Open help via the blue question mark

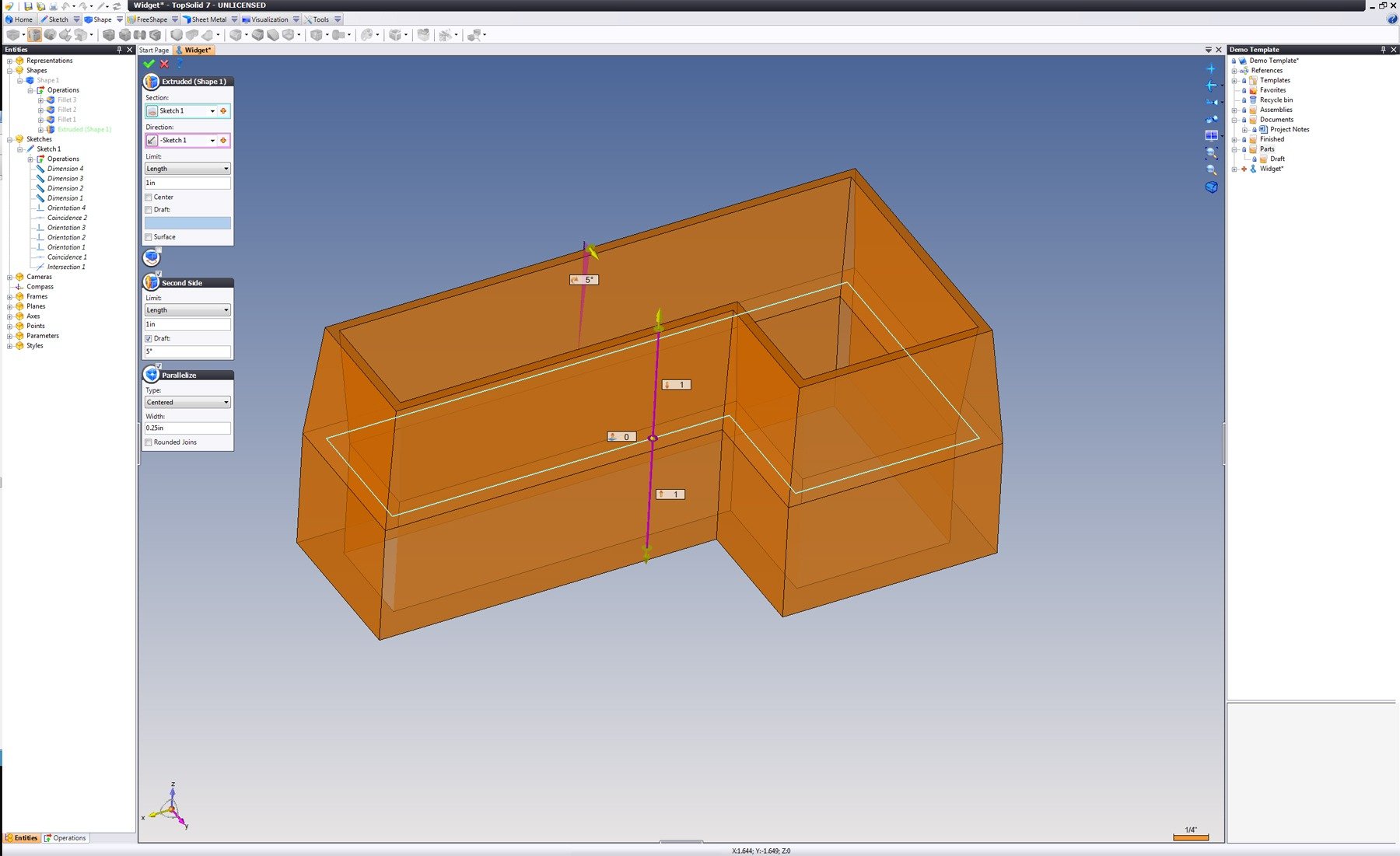(x=179, y=64)
